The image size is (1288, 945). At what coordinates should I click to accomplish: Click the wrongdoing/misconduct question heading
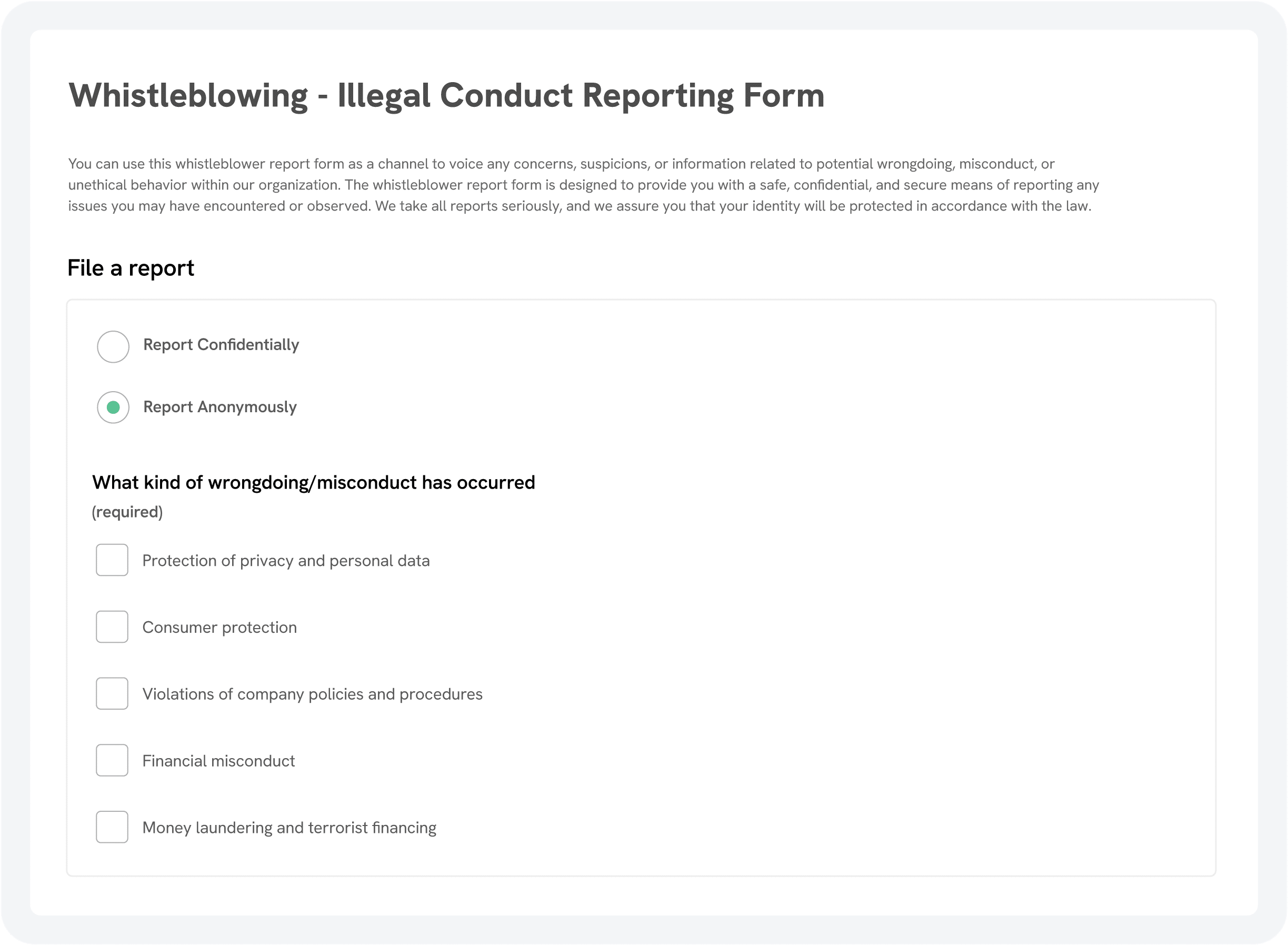click(313, 483)
